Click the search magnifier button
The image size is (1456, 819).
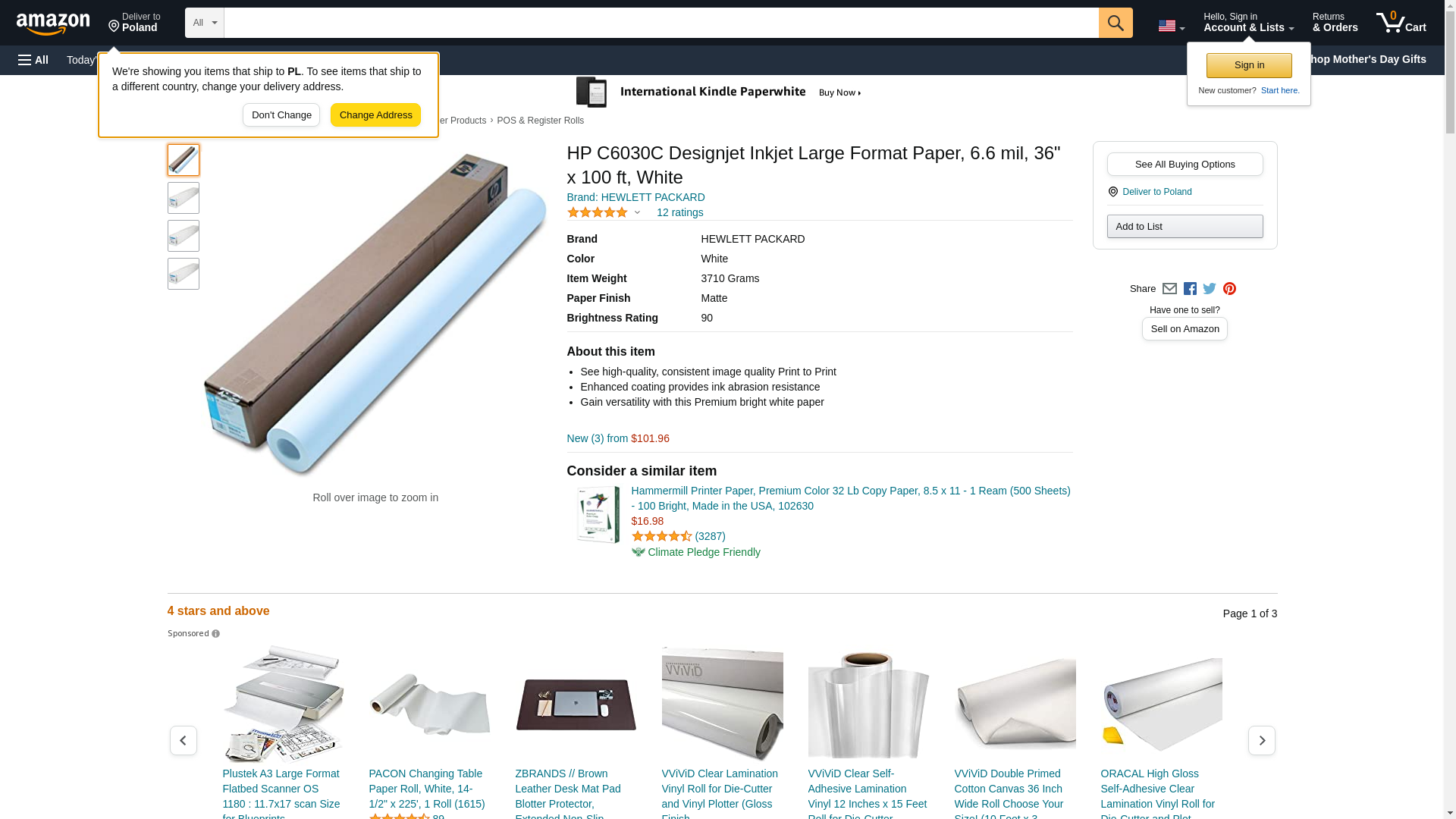1115,23
